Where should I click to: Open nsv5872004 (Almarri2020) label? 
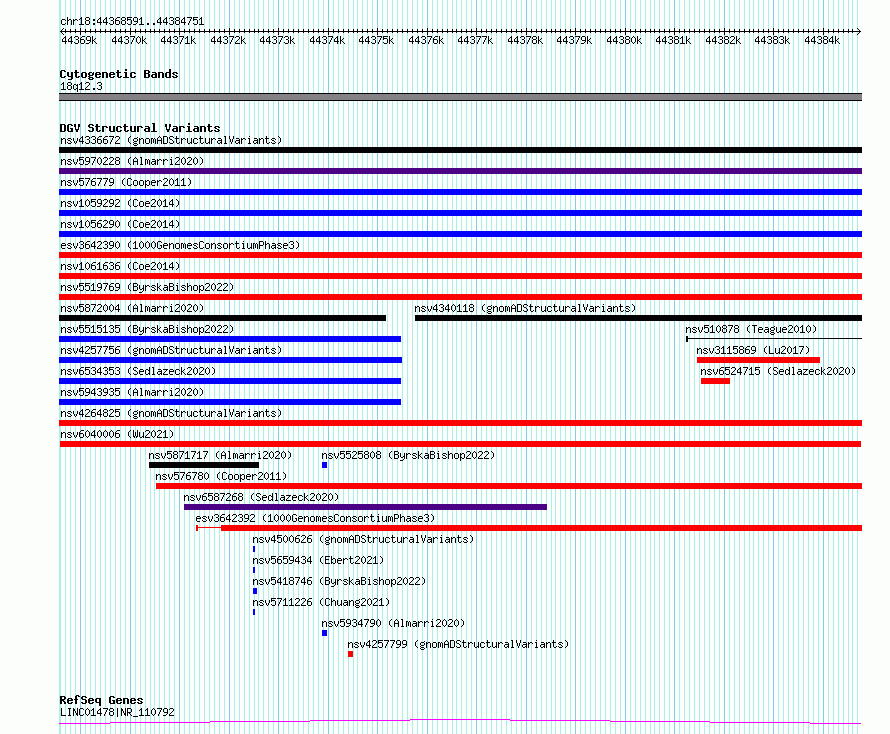(x=132, y=308)
